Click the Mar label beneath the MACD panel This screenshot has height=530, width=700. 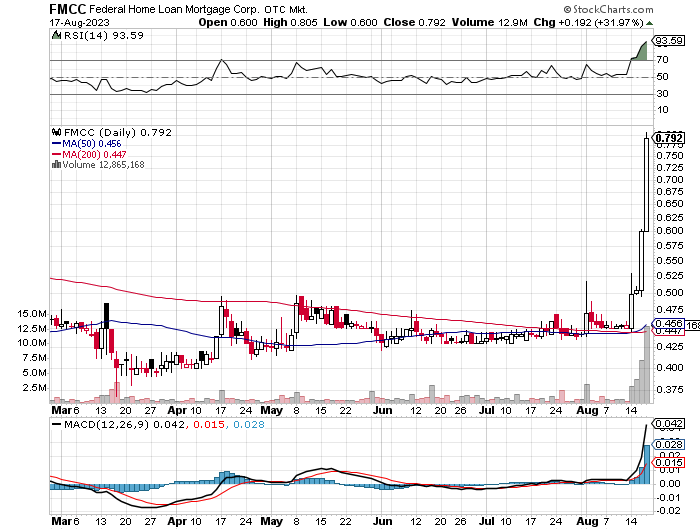61,522
